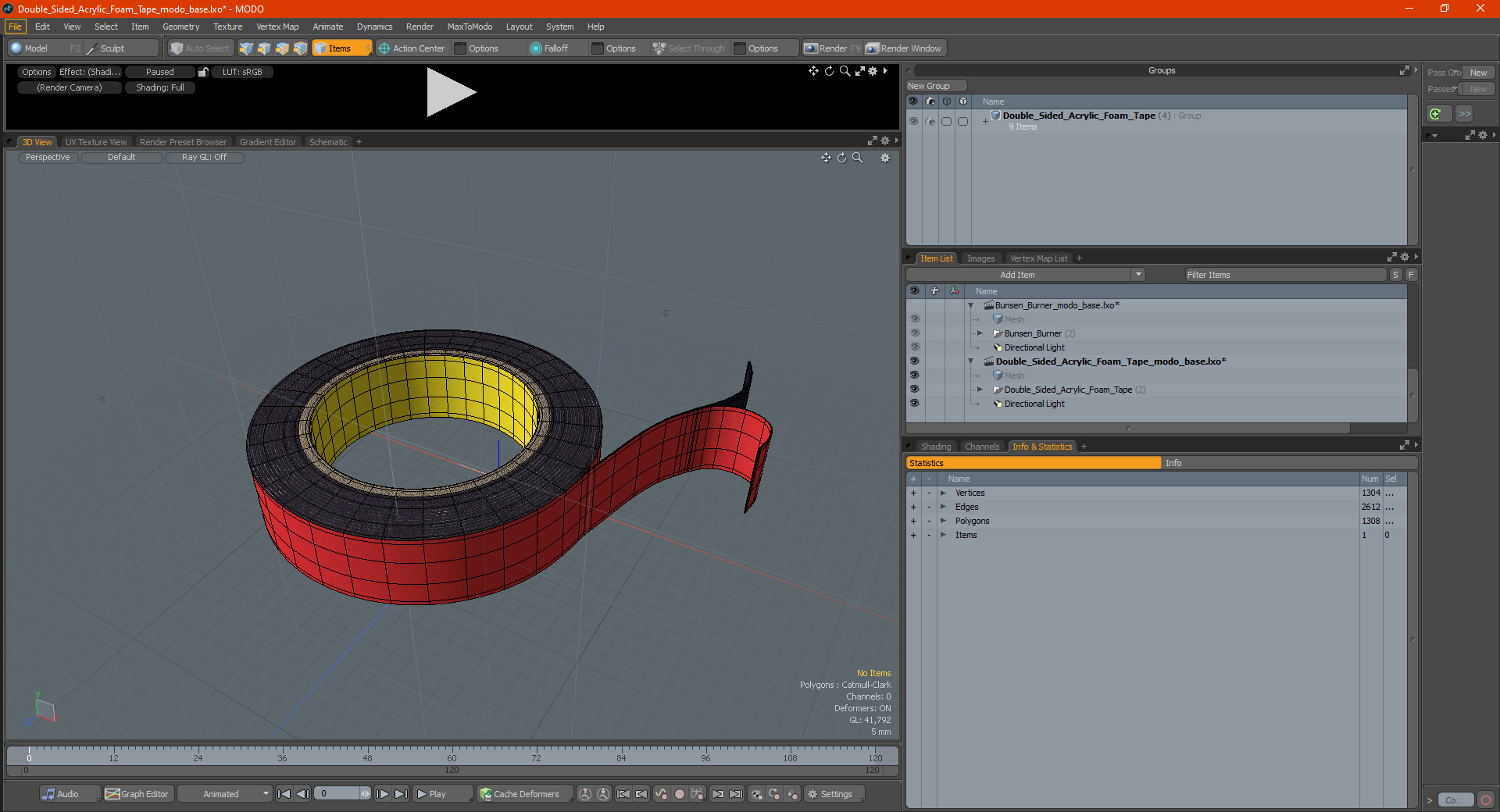The image size is (1500, 812).
Task: Select Items selection mode
Action: pos(341,48)
